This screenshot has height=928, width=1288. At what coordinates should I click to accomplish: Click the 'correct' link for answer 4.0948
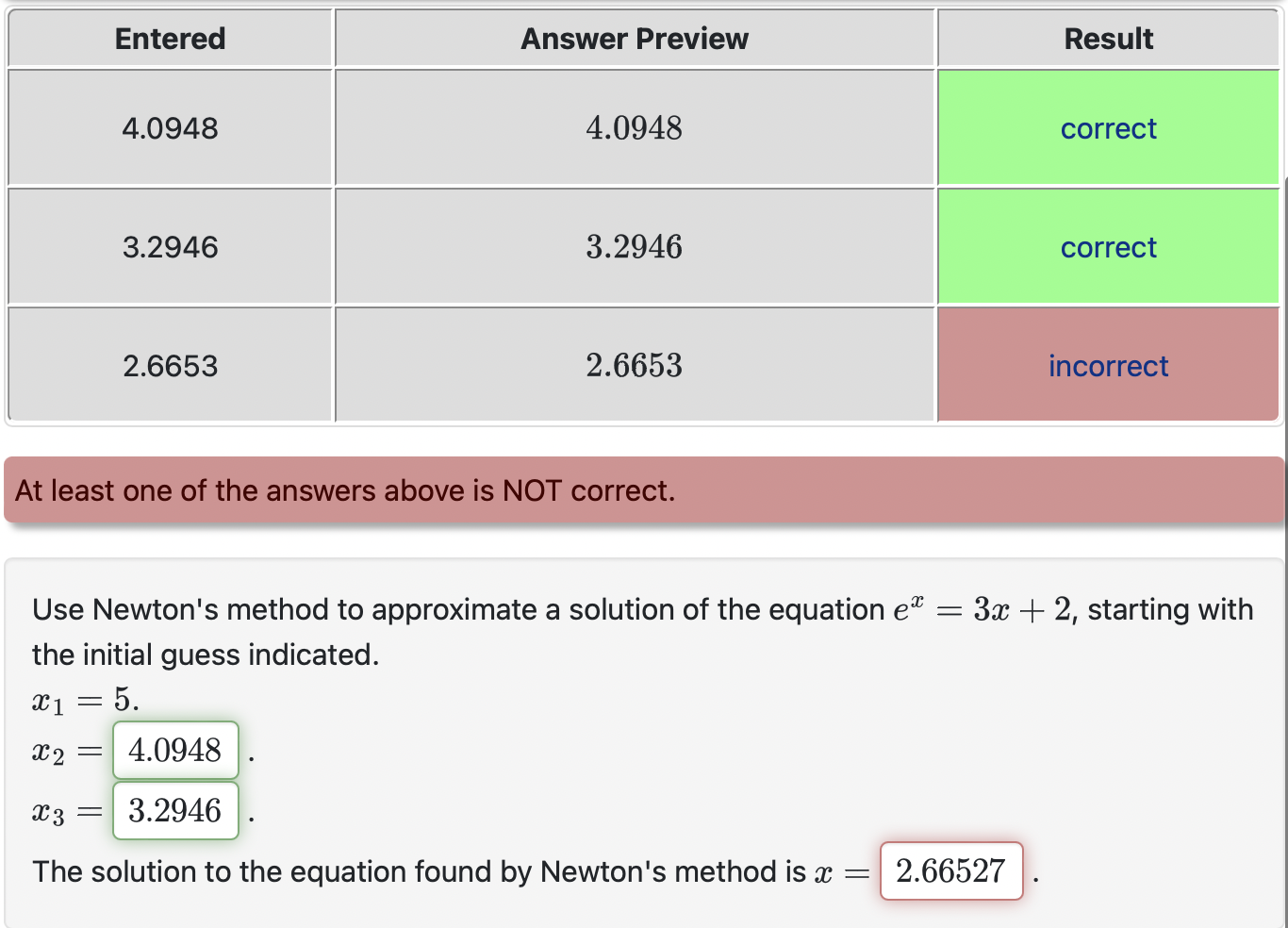point(1109,128)
